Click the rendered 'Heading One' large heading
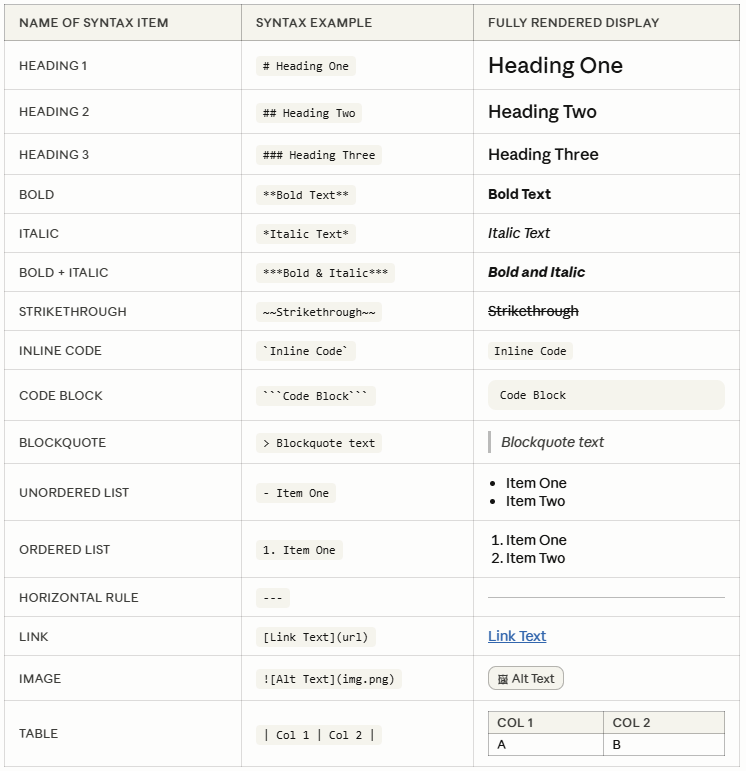Screen dimensions: 746x771 tap(555, 66)
